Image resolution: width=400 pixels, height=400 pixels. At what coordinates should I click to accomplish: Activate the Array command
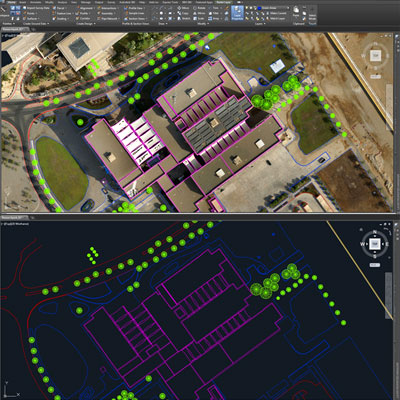point(215,19)
